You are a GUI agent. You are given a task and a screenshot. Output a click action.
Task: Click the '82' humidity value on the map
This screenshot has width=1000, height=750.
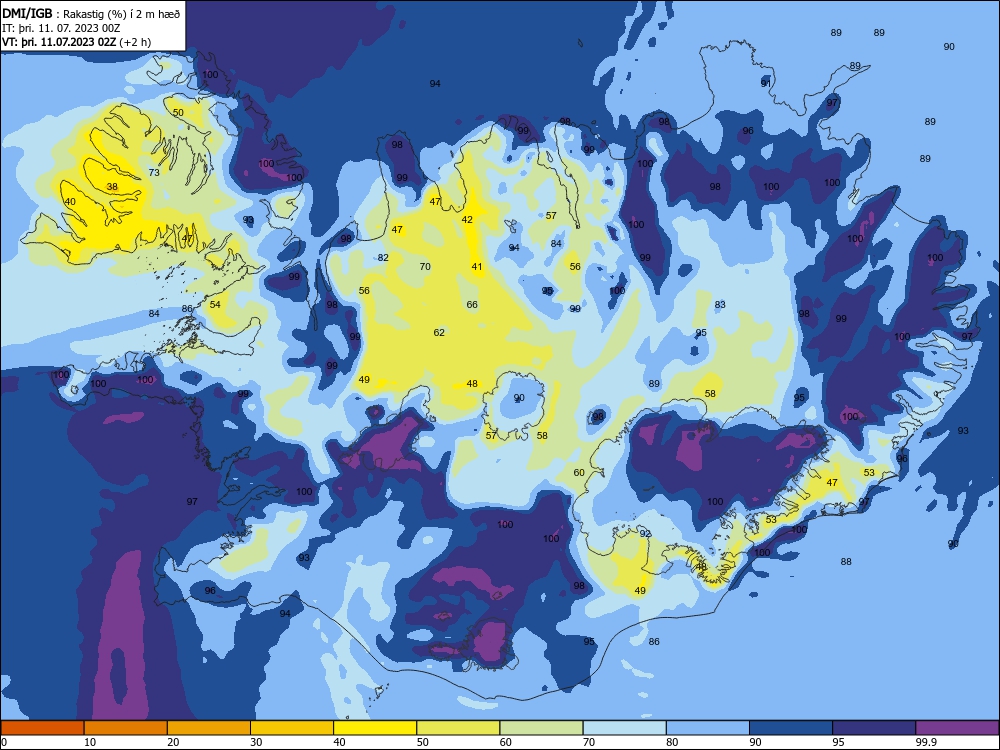point(383,258)
